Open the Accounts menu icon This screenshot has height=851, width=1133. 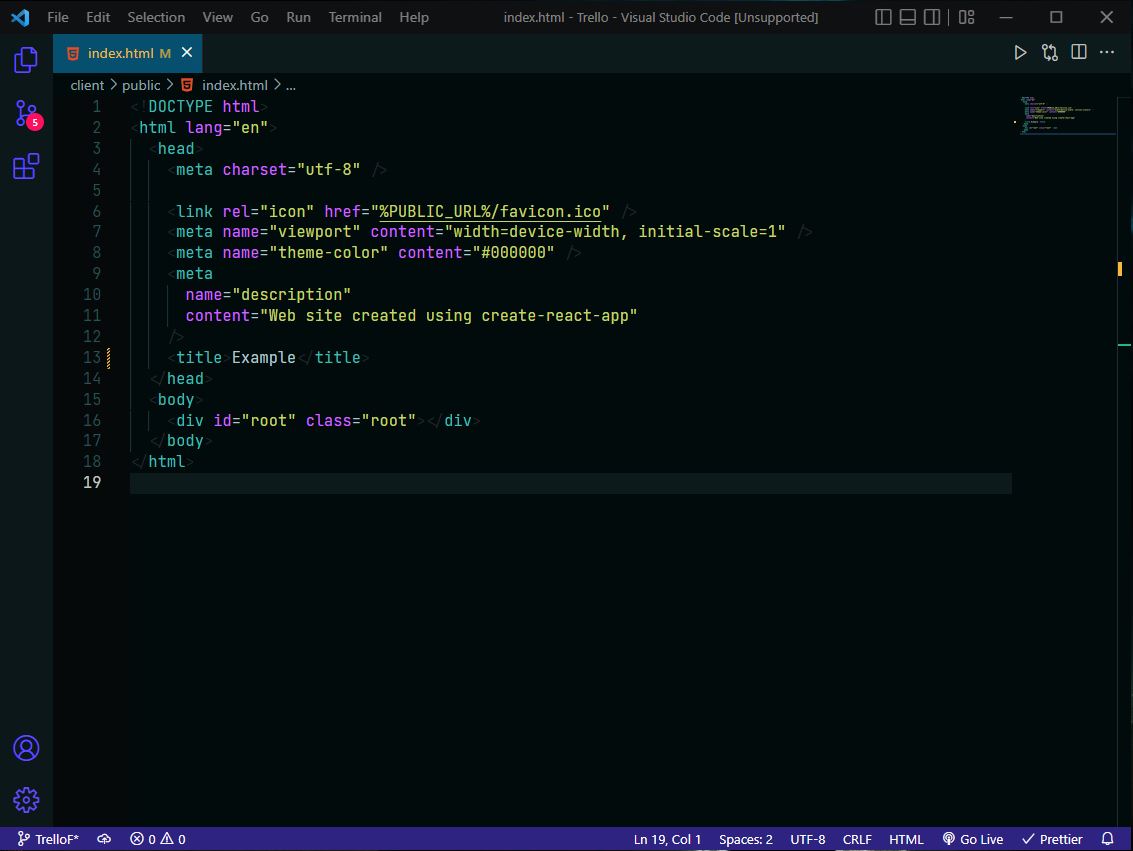(26, 748)
